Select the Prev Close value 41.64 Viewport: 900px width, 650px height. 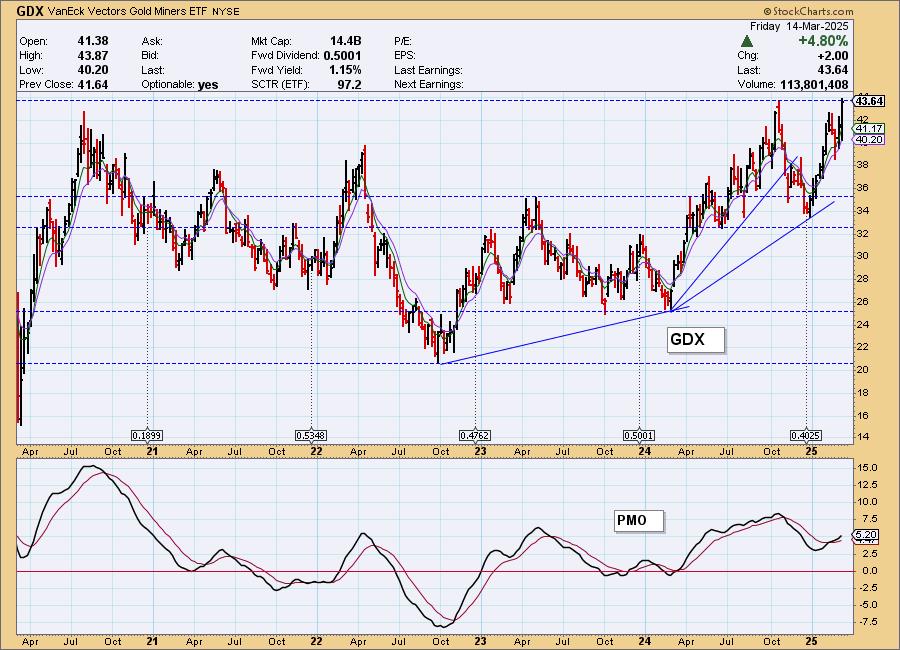point(93,84)
